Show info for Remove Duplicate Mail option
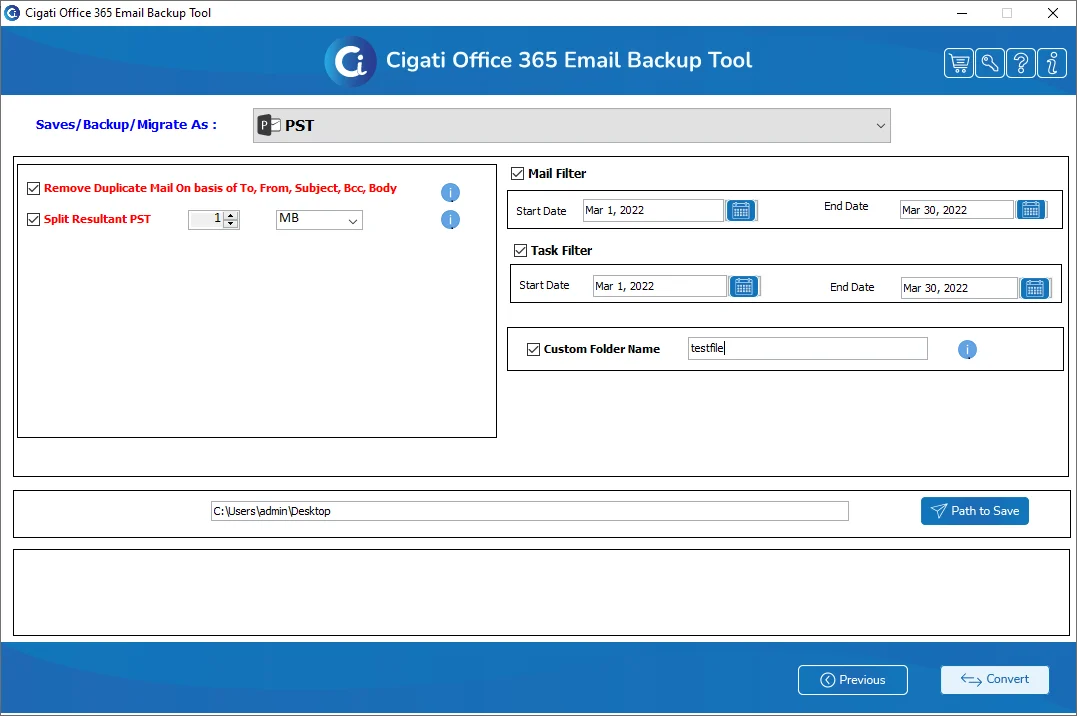1077x716 pixels. point(450,192)
